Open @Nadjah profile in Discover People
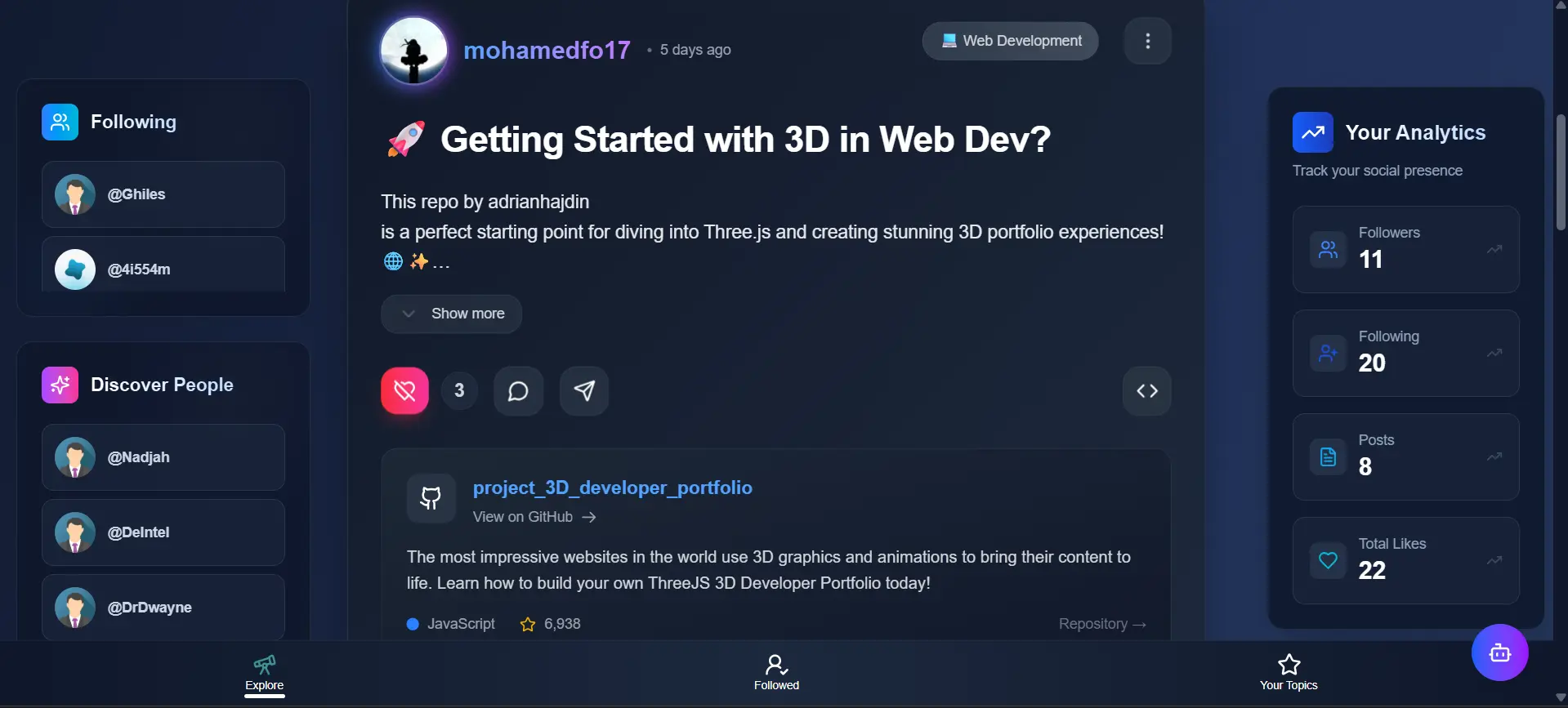The height and width of the screenshot is (708, 1568). [163, 457]
